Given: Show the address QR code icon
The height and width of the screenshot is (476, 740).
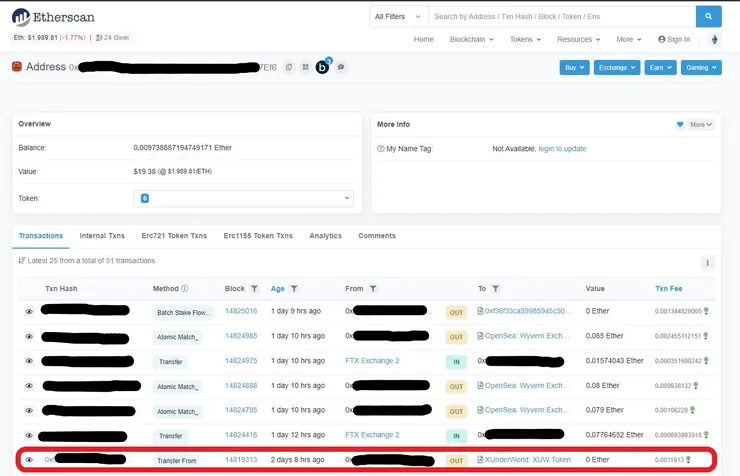Looking at the screenshot, I should 305,67.
